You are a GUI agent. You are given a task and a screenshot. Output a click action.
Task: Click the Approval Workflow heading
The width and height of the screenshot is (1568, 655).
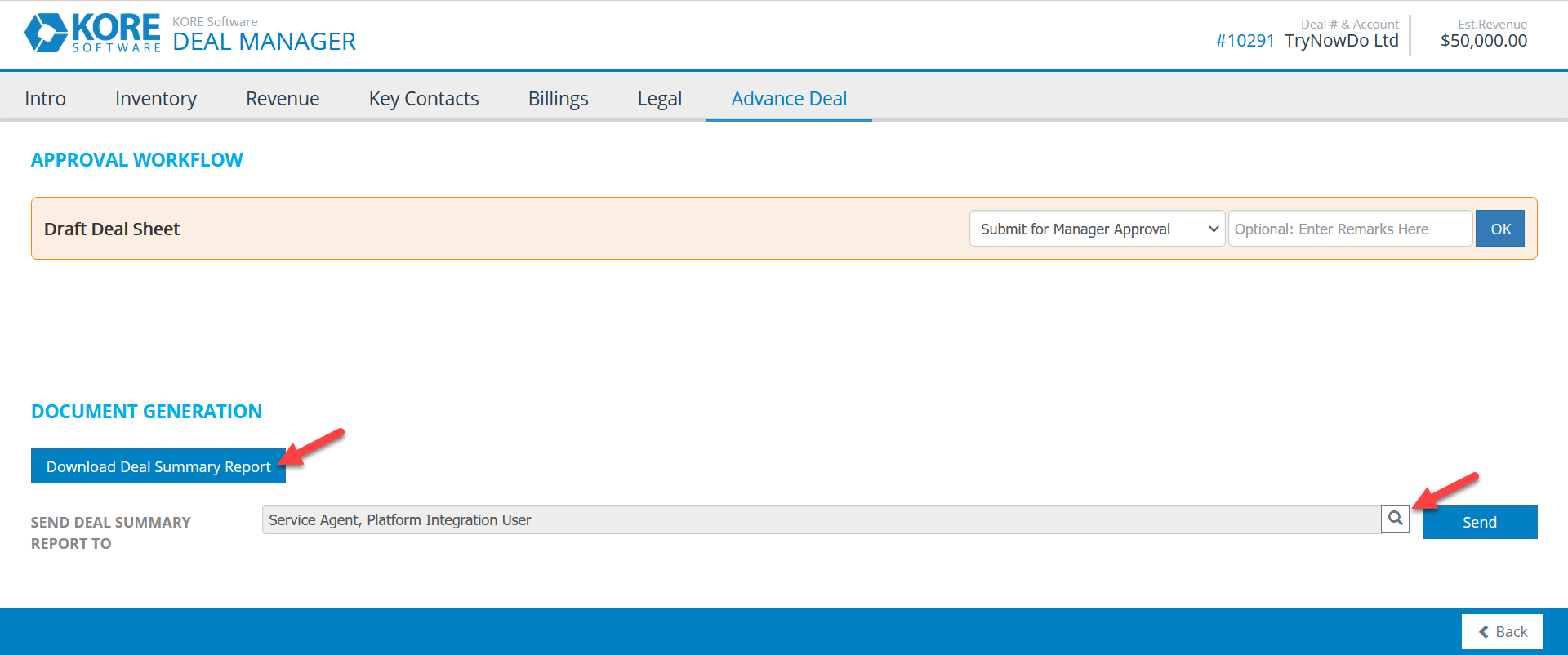tap(137, 160)
